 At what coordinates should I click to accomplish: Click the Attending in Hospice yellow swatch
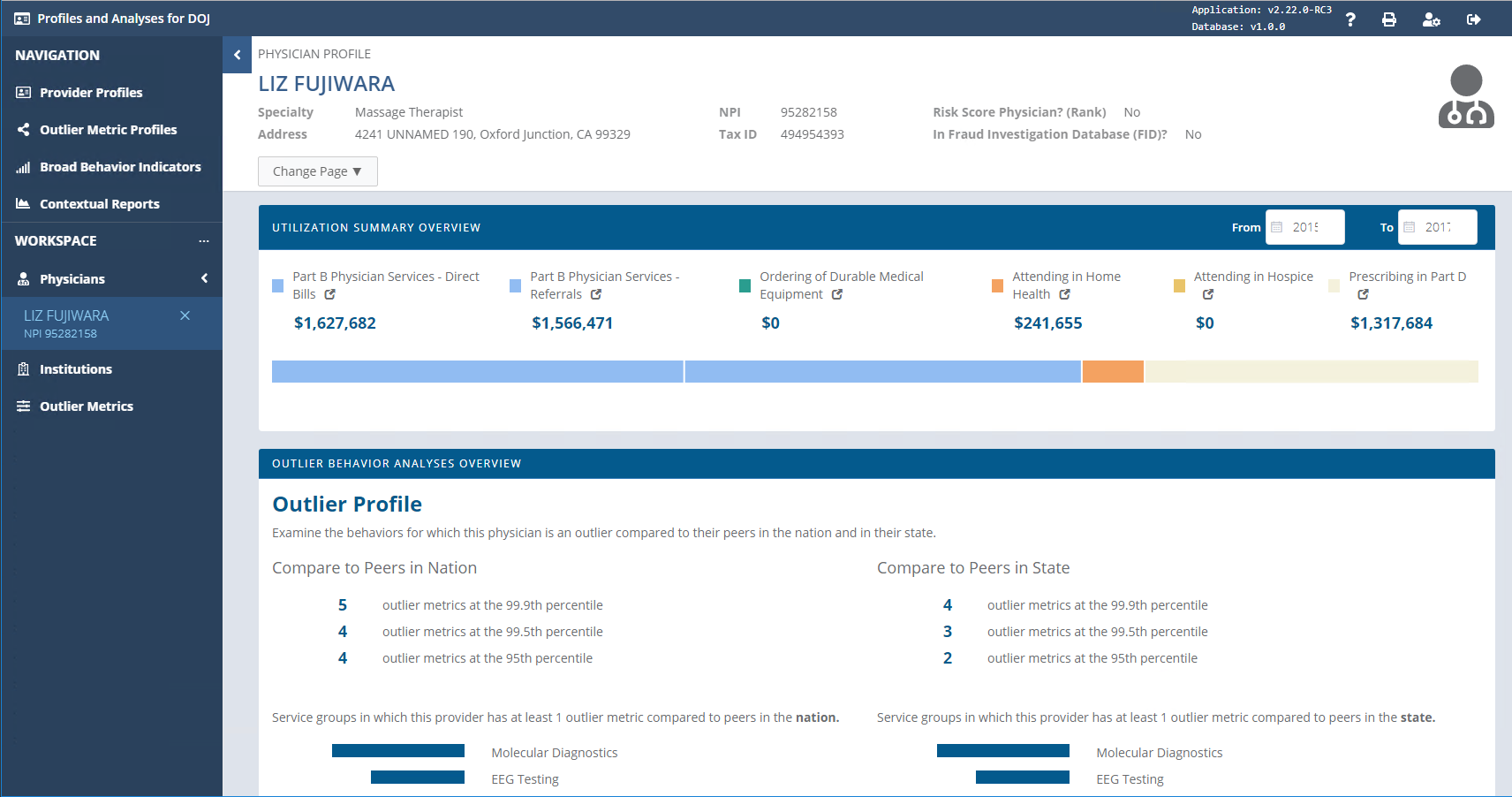[x=1179, y=285]
